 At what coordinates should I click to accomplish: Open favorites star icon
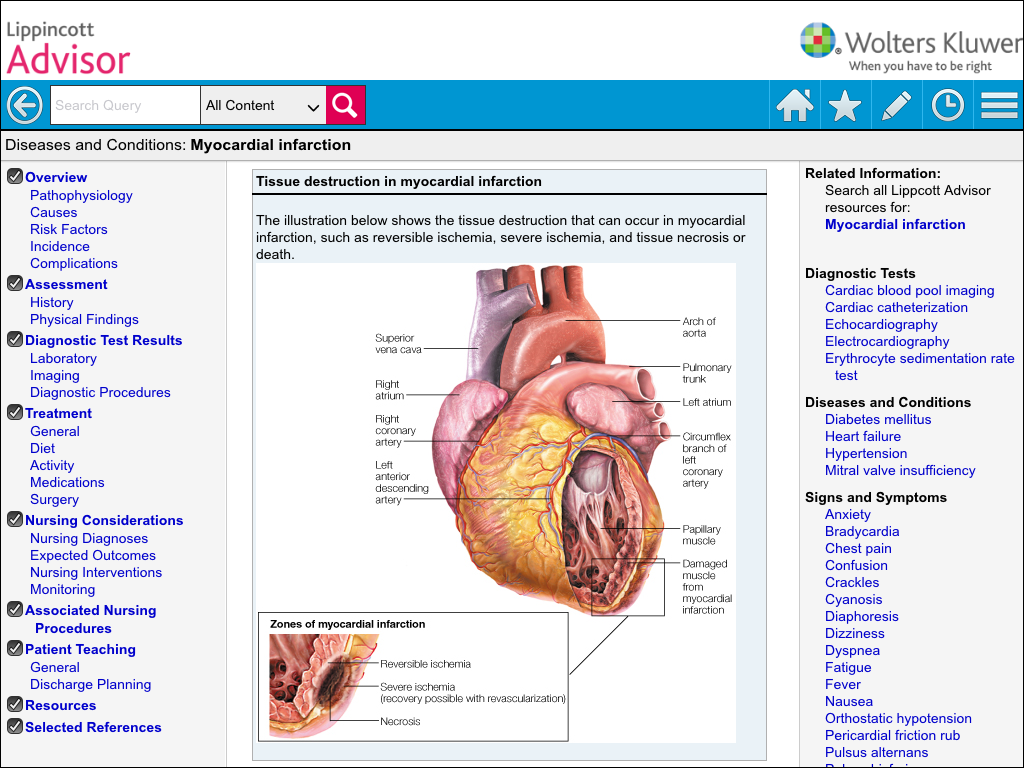(x=844, y=105)
